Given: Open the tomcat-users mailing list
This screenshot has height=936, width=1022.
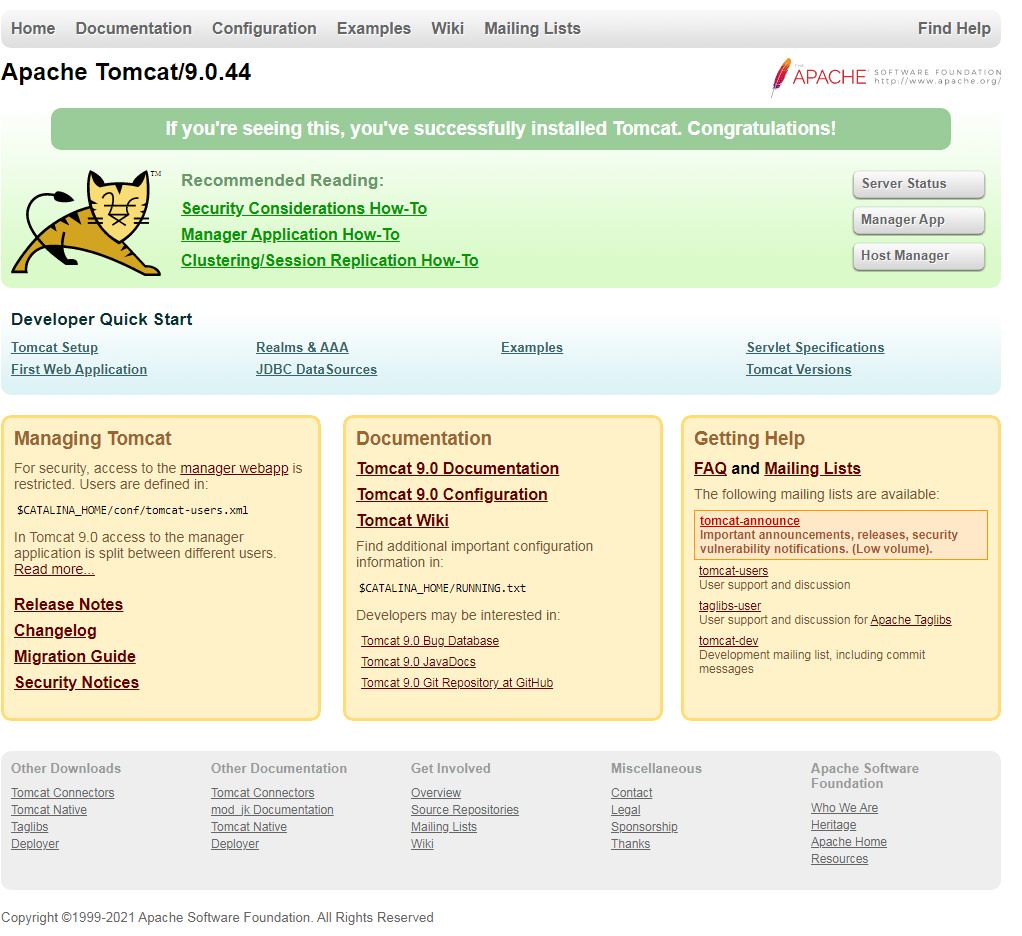Looking at the screenshot, I should (x=733, y=571).
